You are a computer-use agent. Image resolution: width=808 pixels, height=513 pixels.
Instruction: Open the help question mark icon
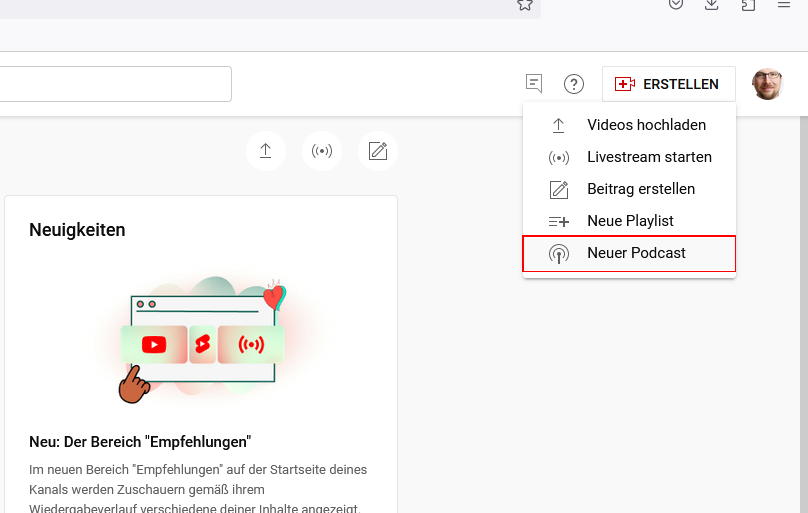(x=574, y=84)
